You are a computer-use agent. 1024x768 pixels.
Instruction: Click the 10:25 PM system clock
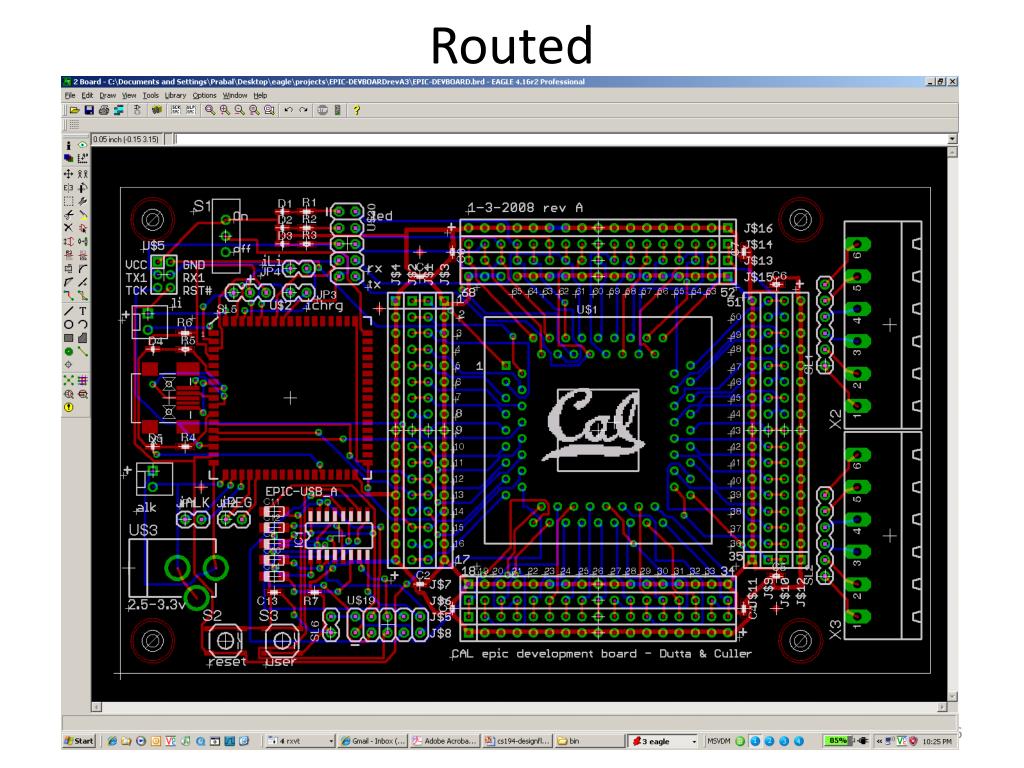pyautogui.click(x=937, y=741)
